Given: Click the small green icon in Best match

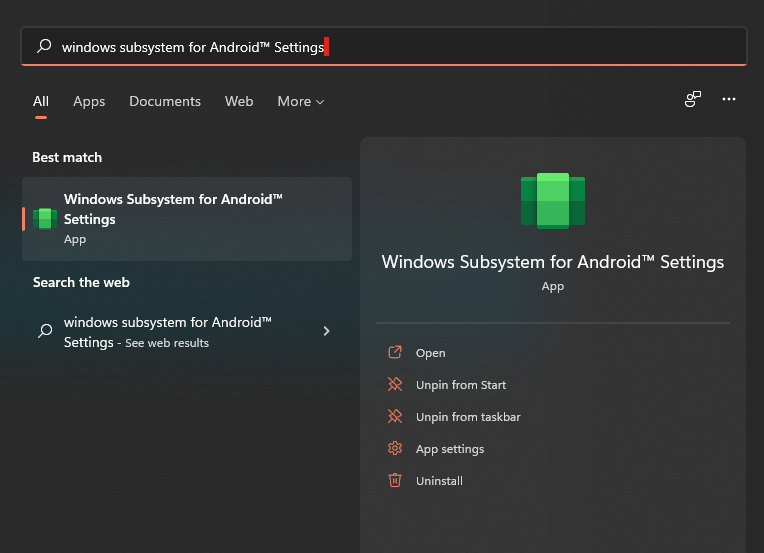Looking at the screenshot, I should click(x=44, y=219).
